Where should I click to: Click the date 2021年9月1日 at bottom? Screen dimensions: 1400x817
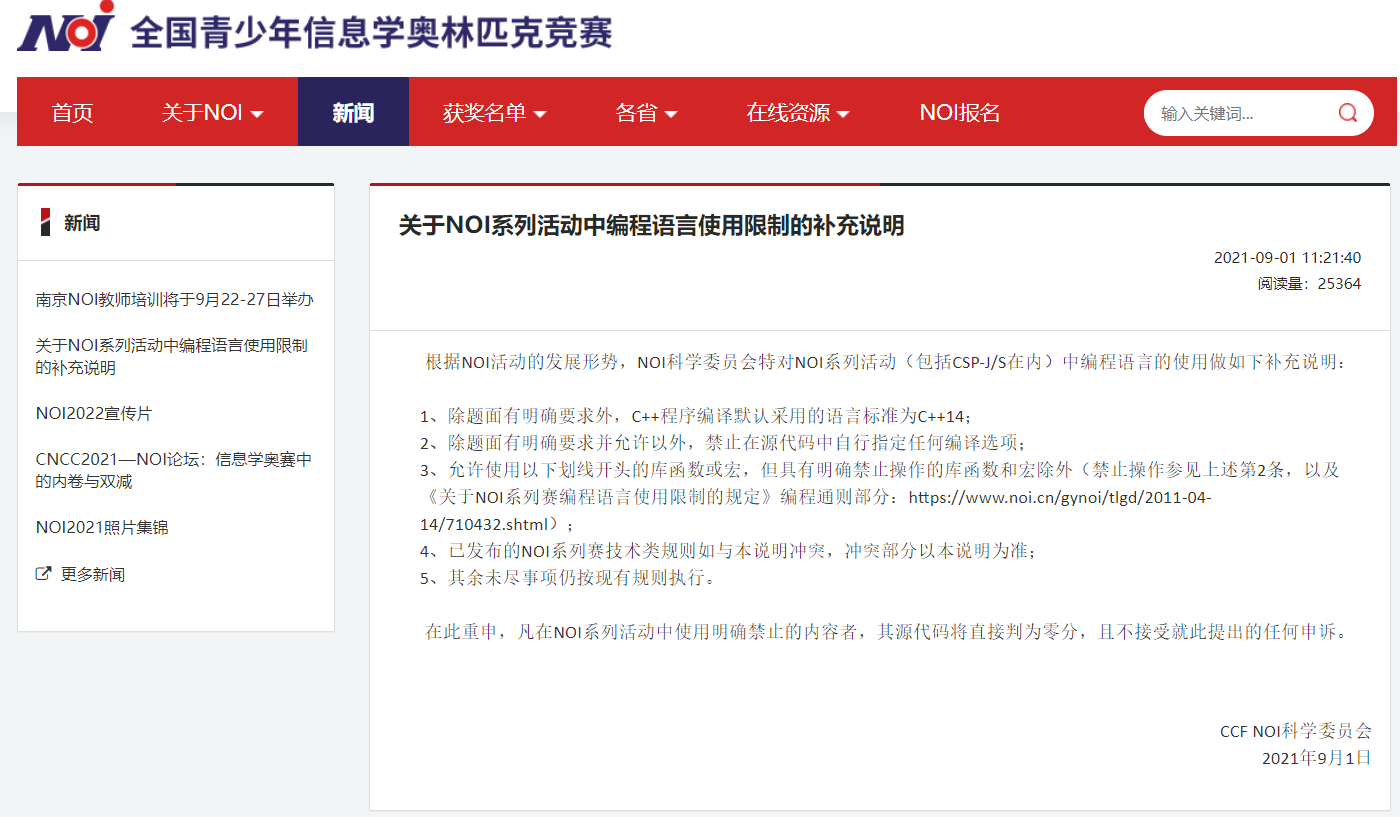pyautogui.click(x=1316, y=758)
